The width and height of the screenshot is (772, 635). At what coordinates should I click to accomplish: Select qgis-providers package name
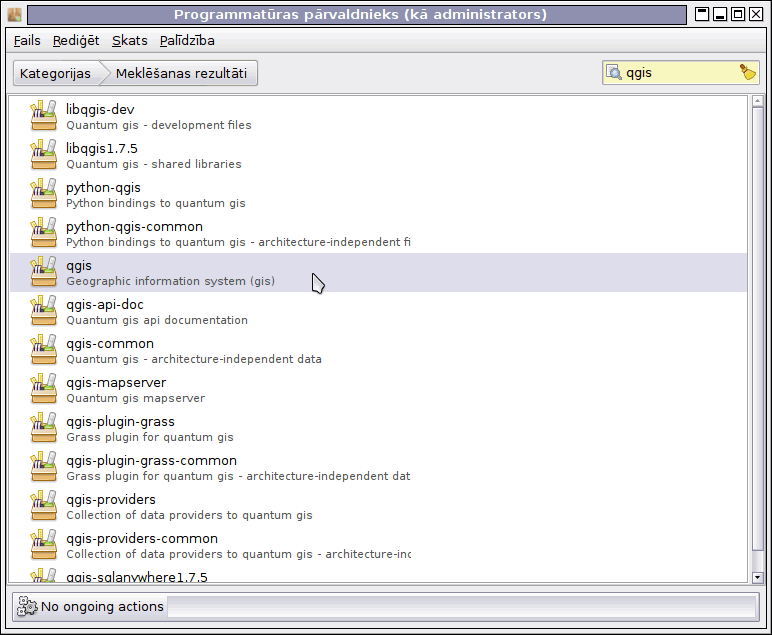111,500
